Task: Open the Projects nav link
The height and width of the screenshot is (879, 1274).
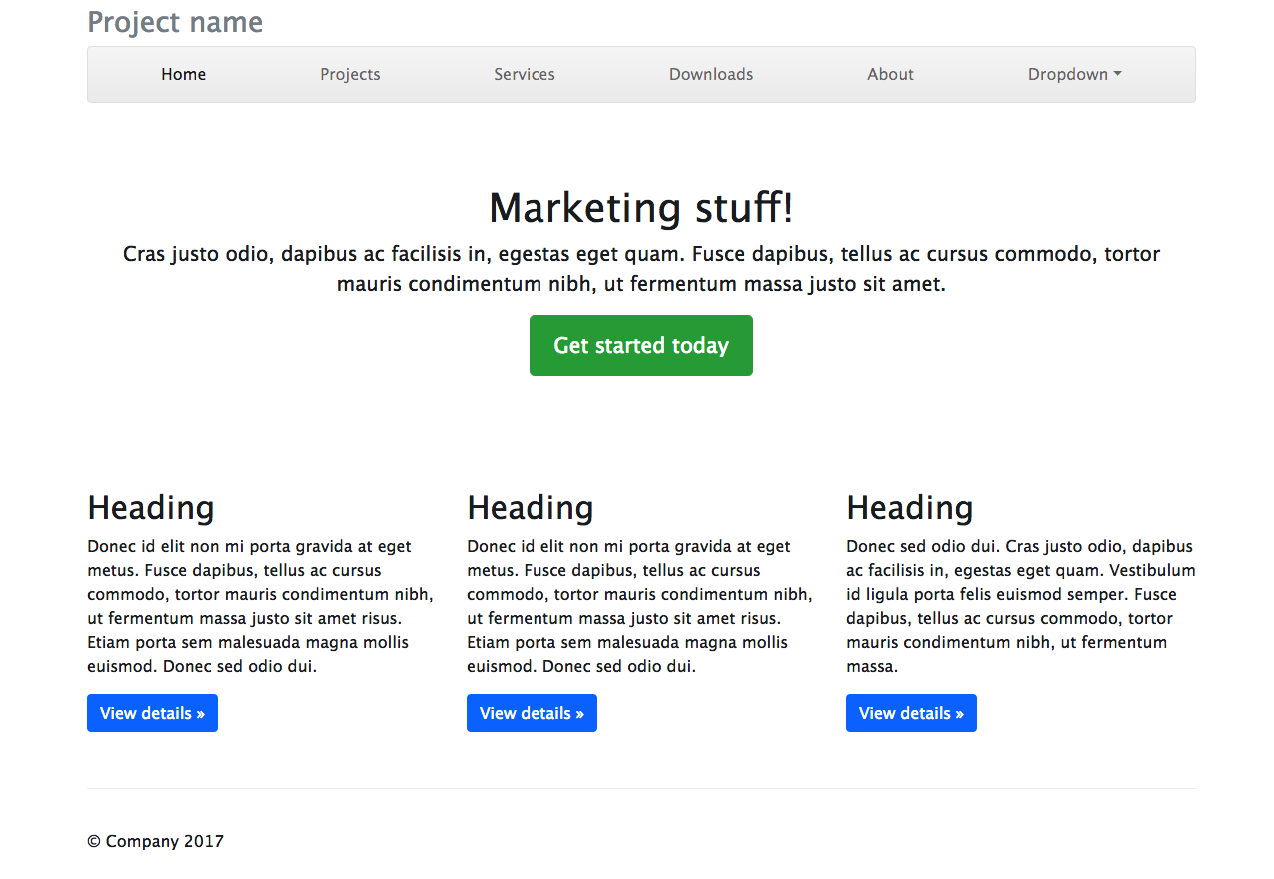Action: [350, 74]
